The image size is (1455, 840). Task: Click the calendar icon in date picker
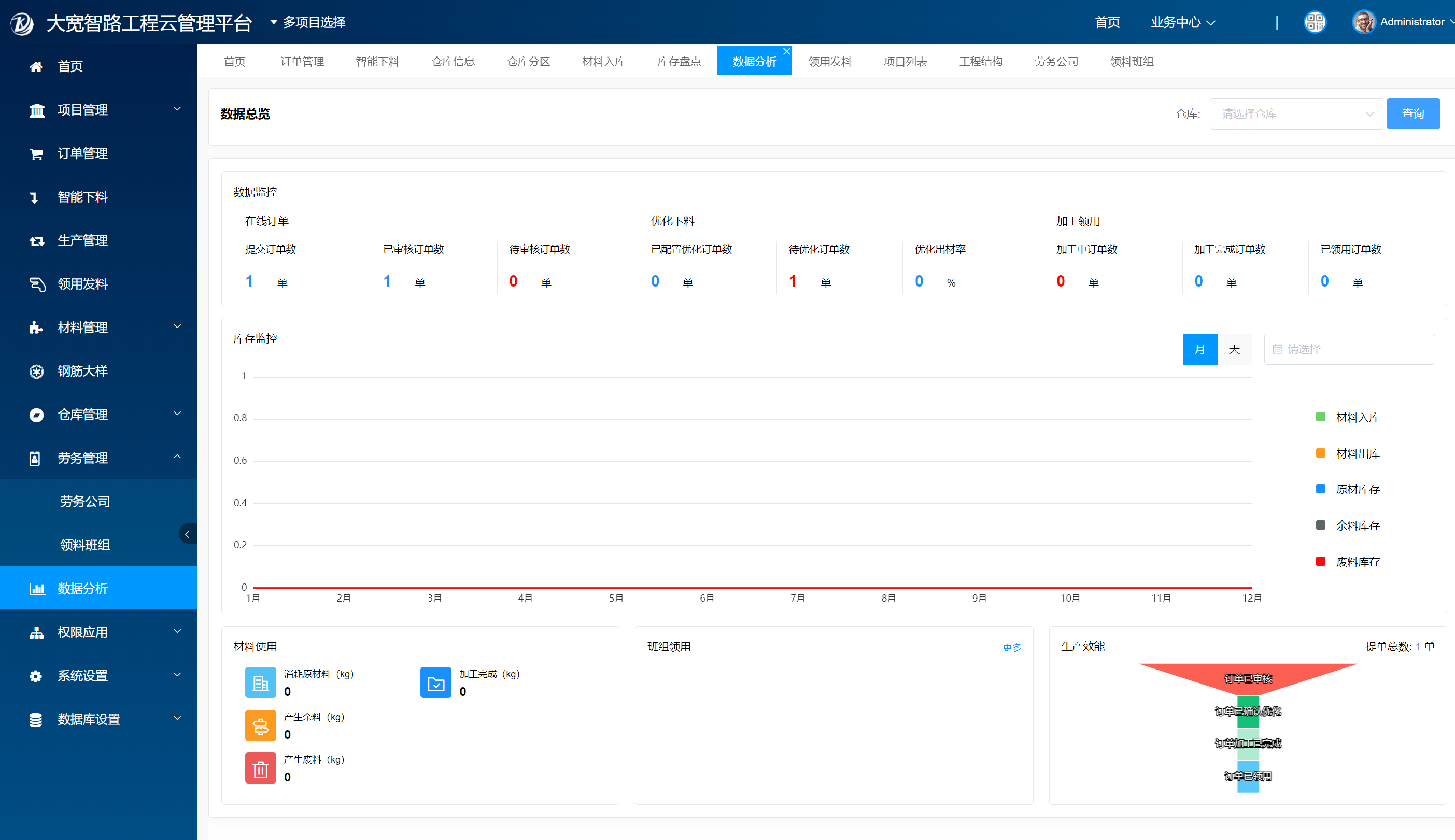[x=1277, y=349]
